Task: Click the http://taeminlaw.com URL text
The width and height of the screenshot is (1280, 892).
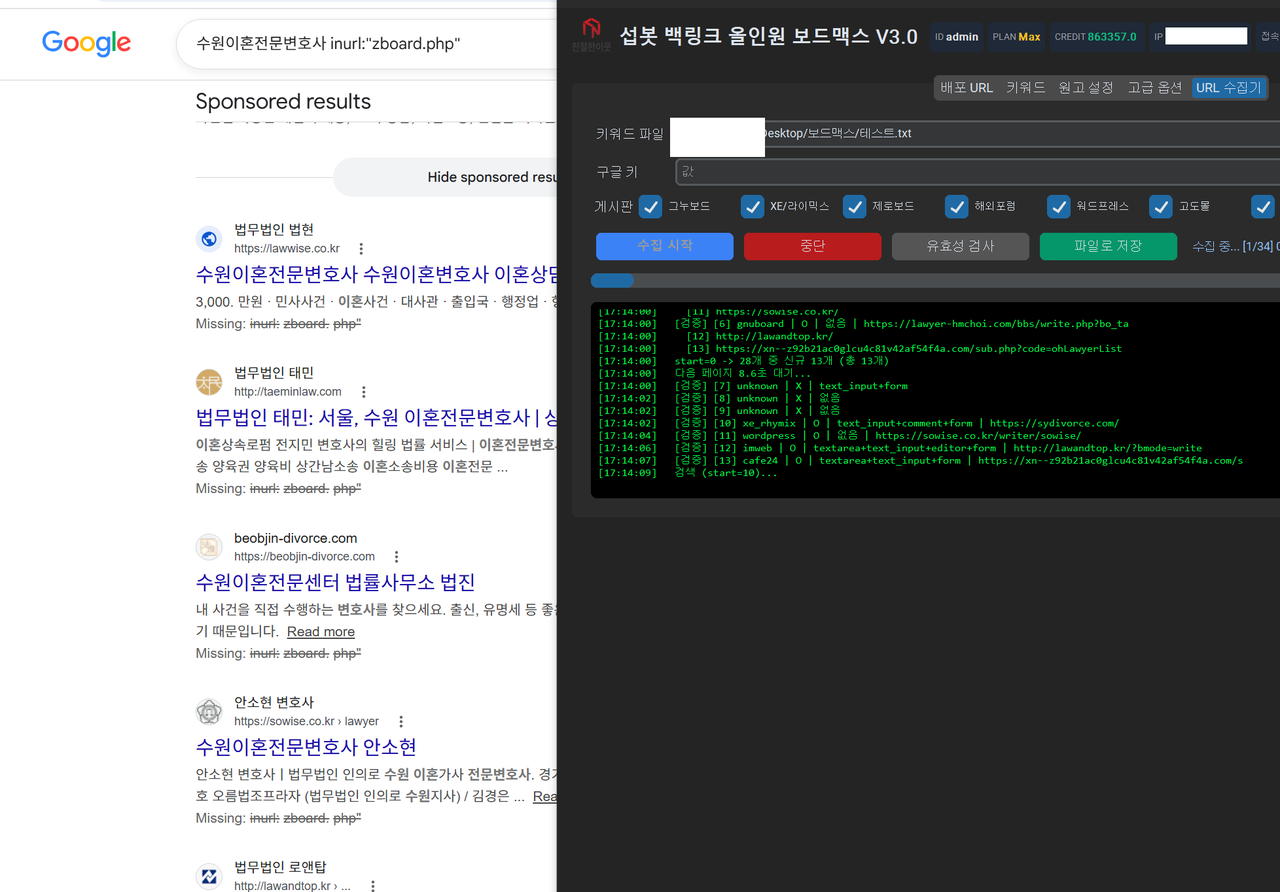Action: (x=288, y=392)
